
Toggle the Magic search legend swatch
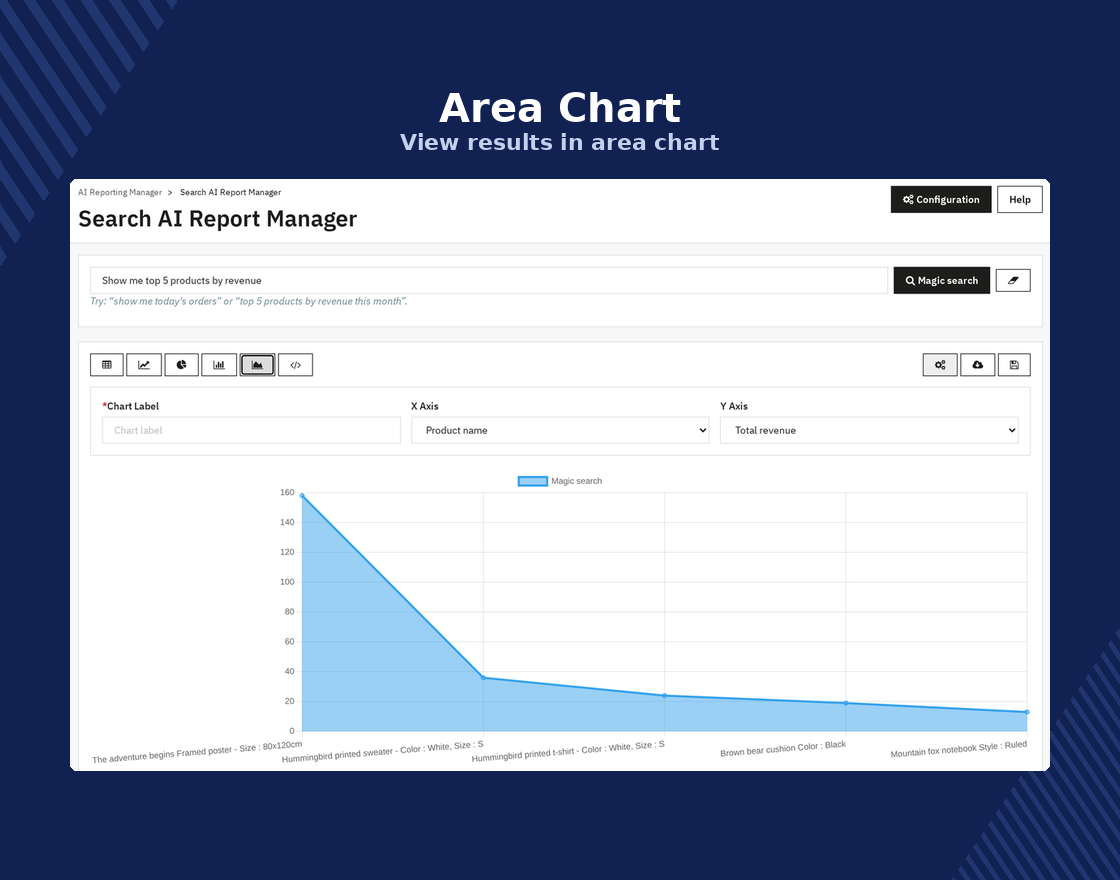click(533, 481)
